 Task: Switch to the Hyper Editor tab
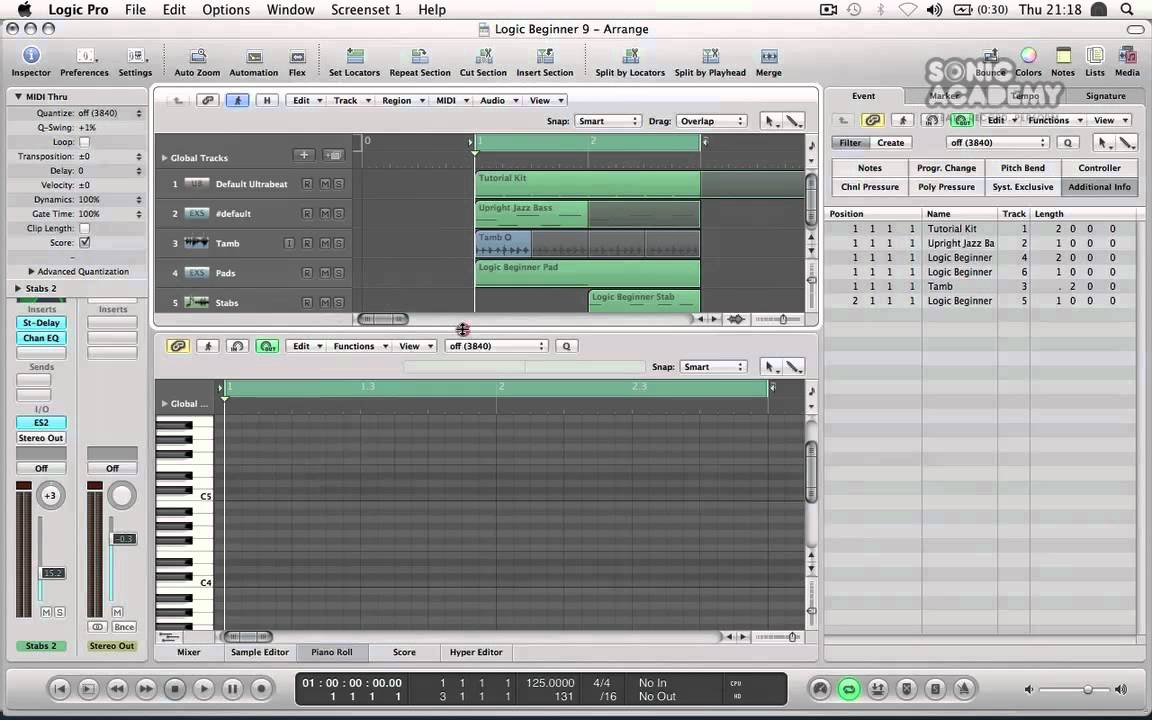click(x=476, y=652)
